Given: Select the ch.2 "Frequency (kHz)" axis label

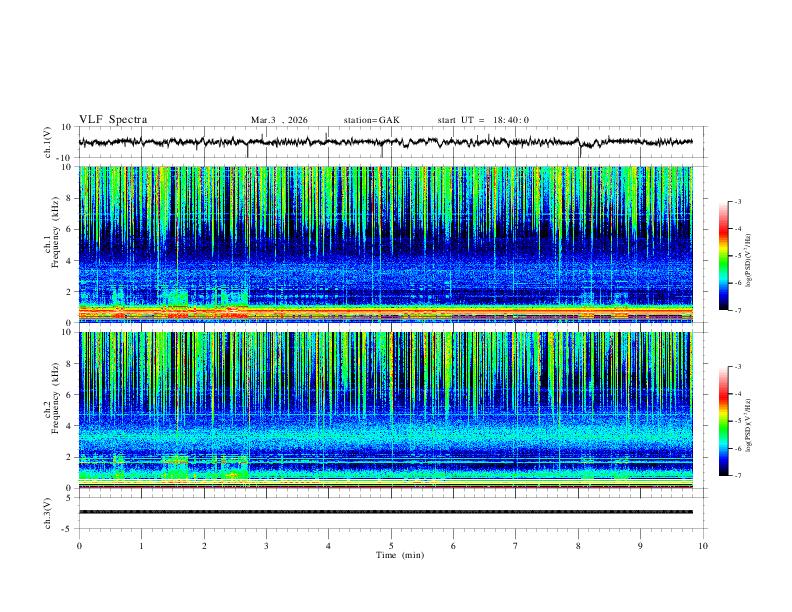Looking at the screenshot, I should (56, 396).
